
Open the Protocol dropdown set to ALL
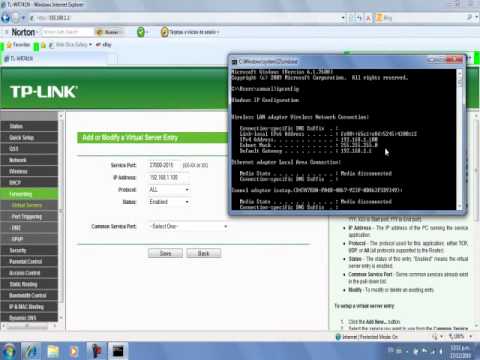point(169,190)
